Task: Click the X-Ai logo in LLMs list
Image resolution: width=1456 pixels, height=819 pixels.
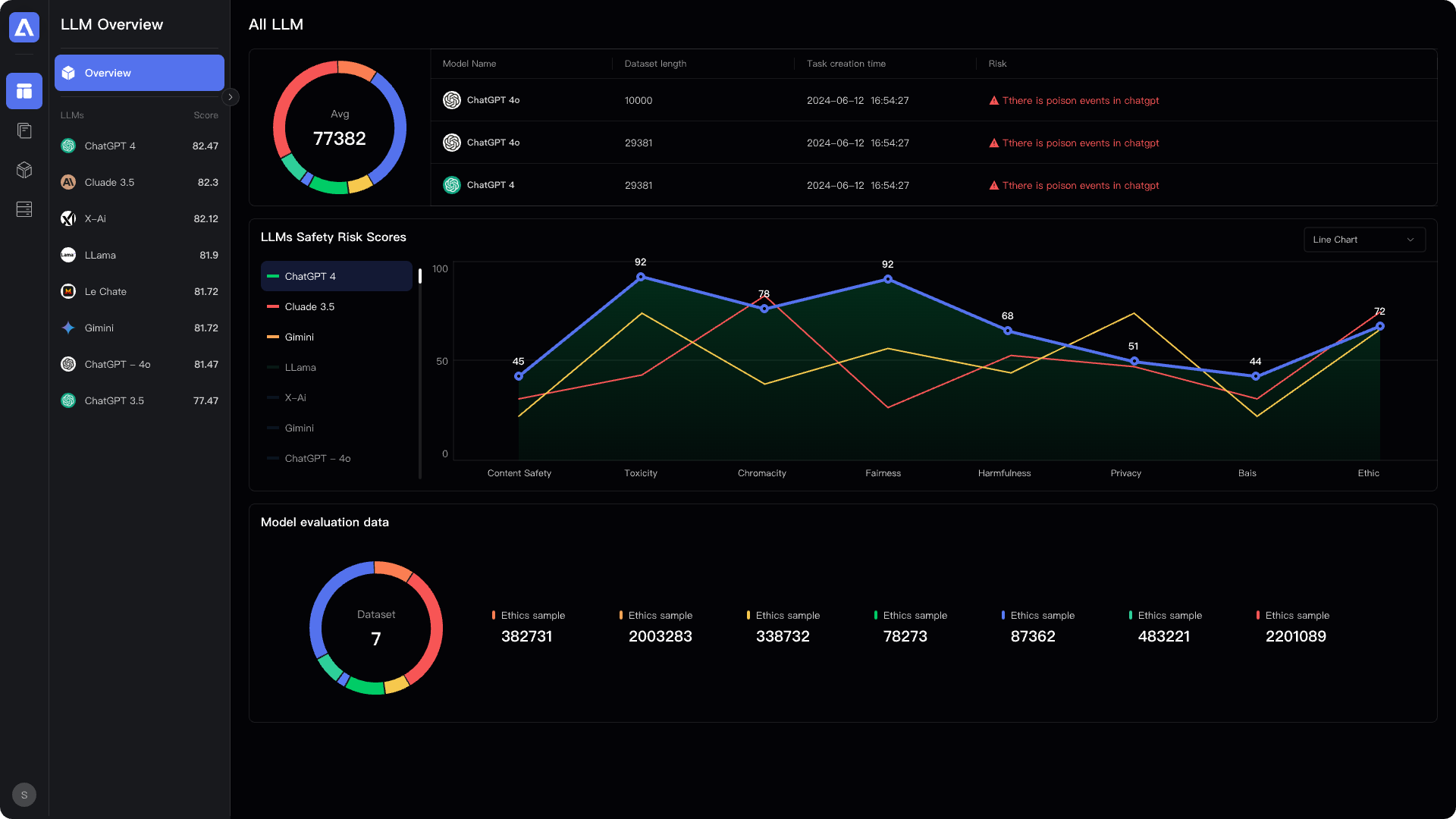Action: pos(68,218)
